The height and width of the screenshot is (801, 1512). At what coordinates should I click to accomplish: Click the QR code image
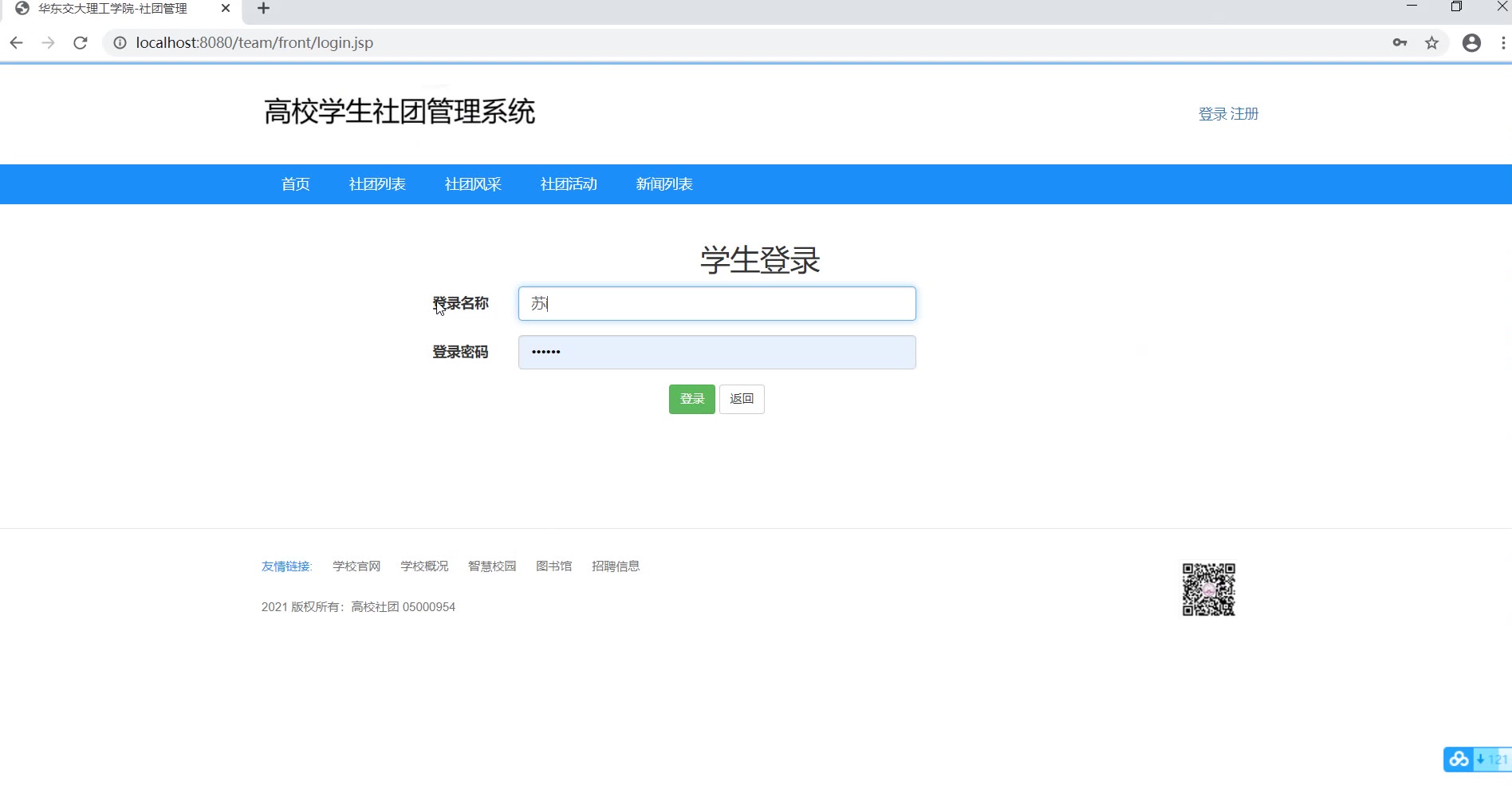click(1209, 590)
